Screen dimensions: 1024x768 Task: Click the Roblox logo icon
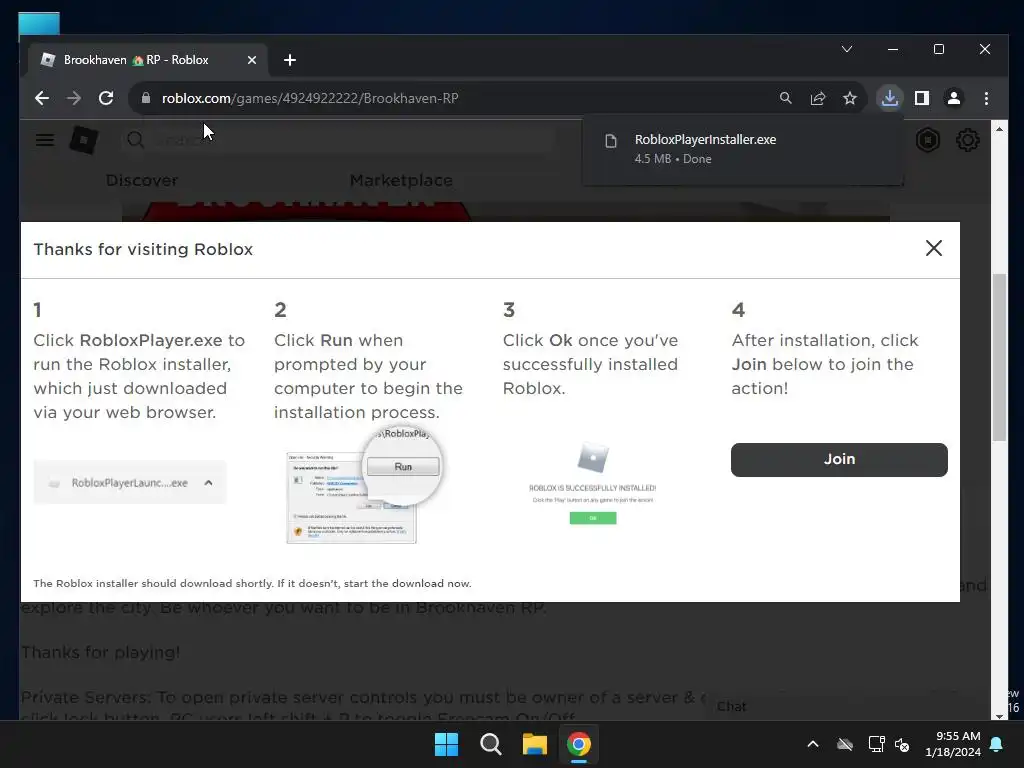coord(84,140)
